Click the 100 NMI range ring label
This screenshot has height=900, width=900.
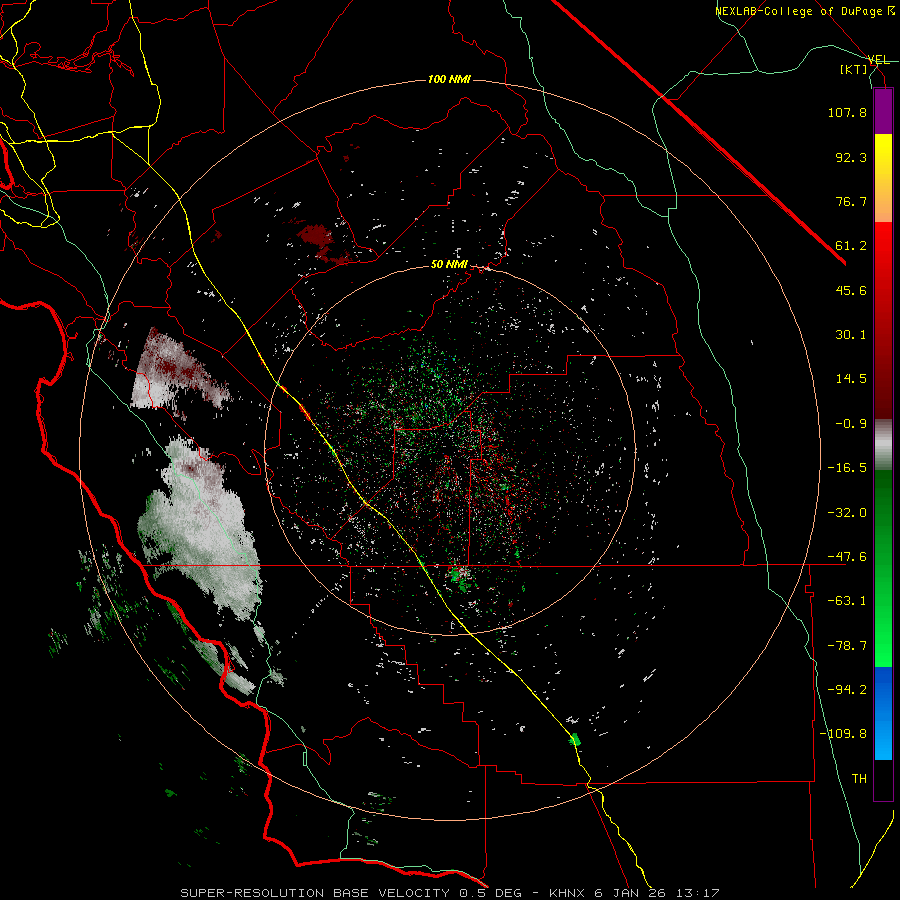tap(449, 79)
